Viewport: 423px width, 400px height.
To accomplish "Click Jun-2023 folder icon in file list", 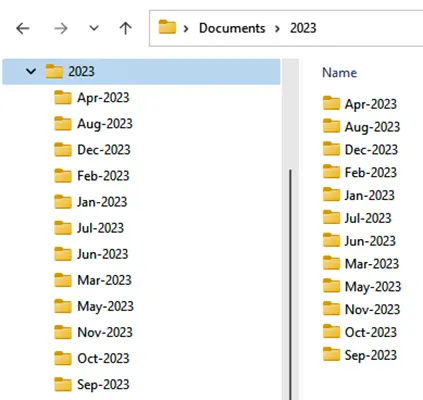I will [x=331, y=240].
